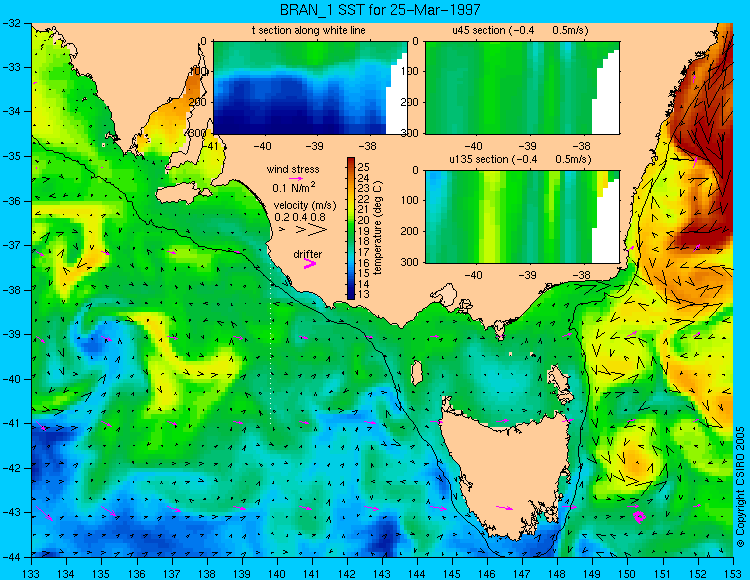Click main latitude axis label '-37'

[x=12, y=245]
